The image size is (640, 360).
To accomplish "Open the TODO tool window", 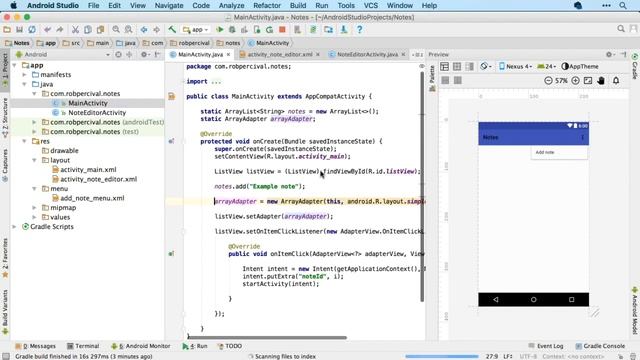I will [x=230, y=346].
